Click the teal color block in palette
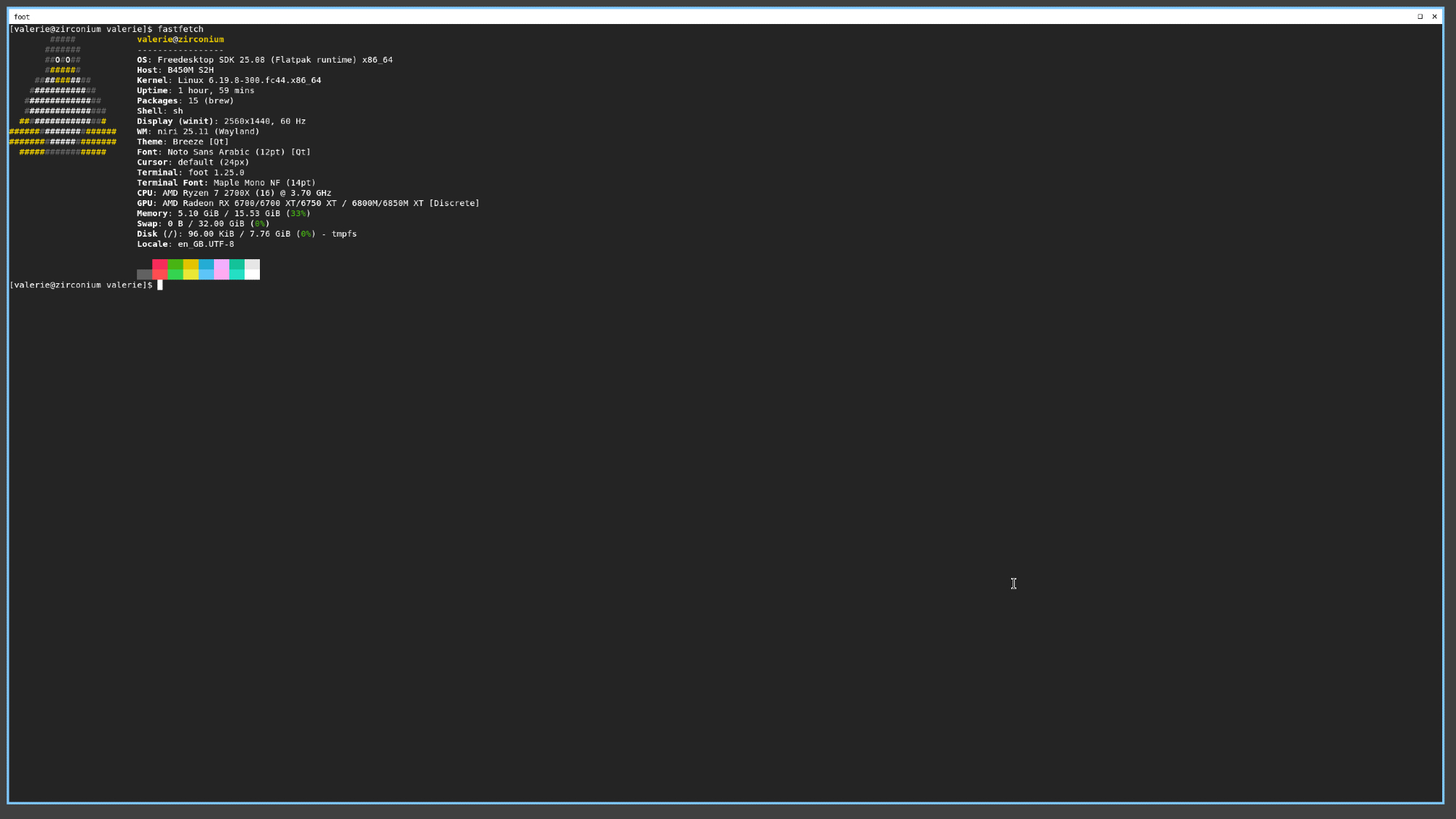This screenshot has height=819, width=1456. click(x=237, y=269)
